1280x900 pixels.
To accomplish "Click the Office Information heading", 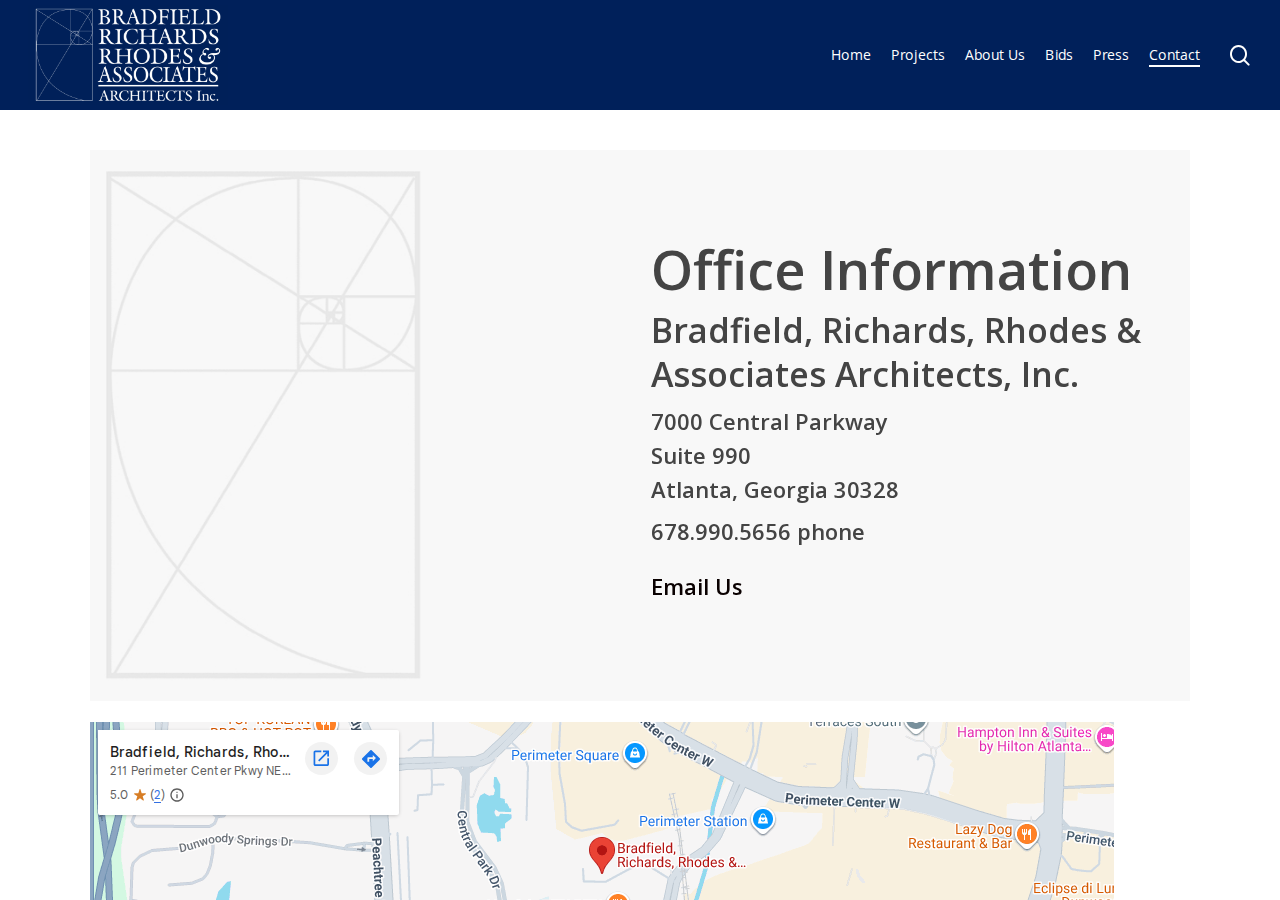I will coord(891,270).
